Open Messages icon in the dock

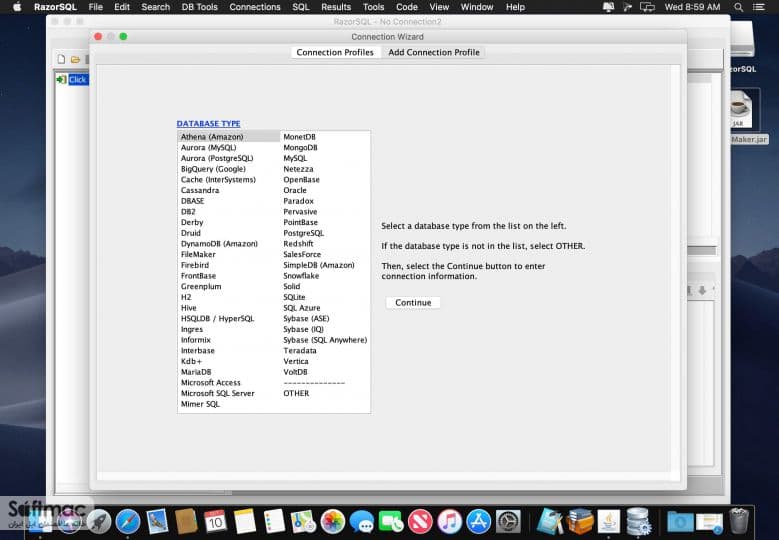pyautogui.click(x=362, y=522)
